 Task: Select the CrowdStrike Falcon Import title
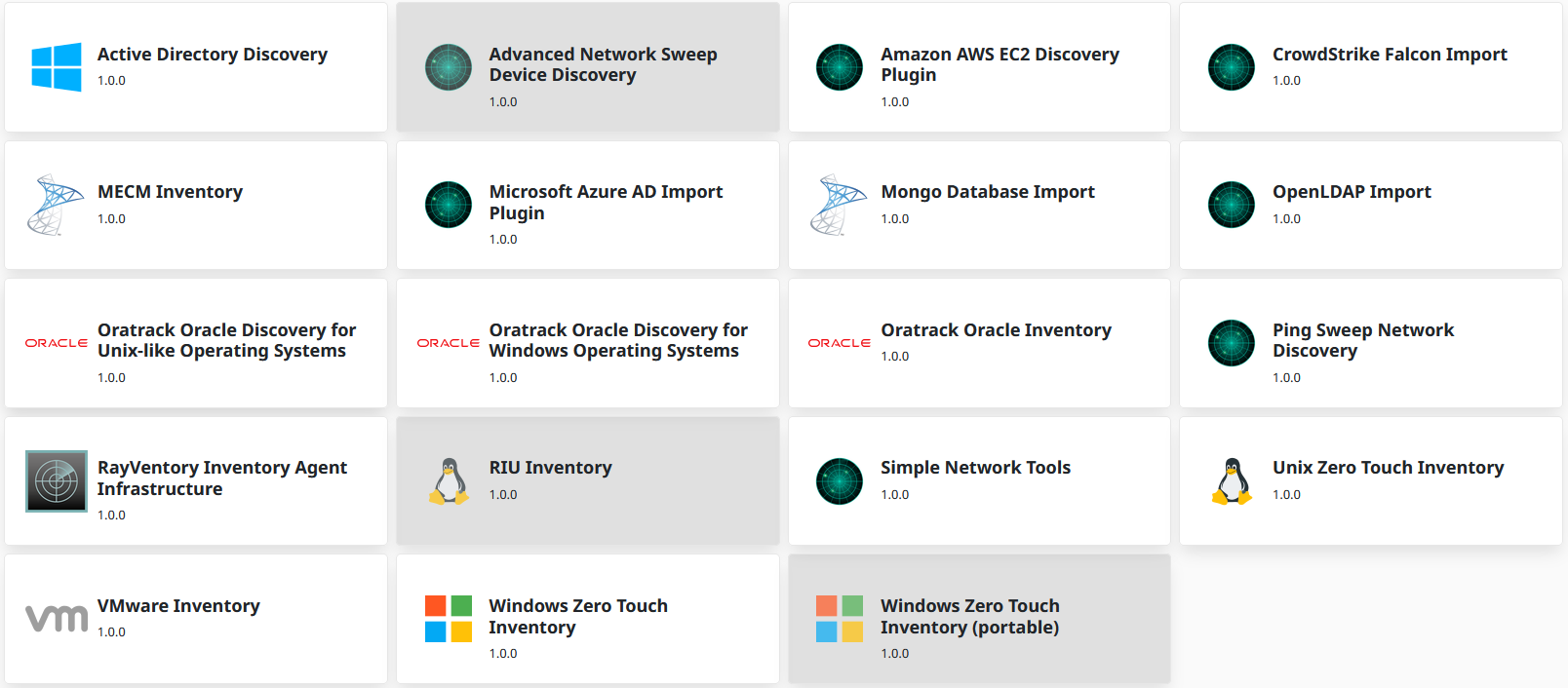(x=1390, y=55)
